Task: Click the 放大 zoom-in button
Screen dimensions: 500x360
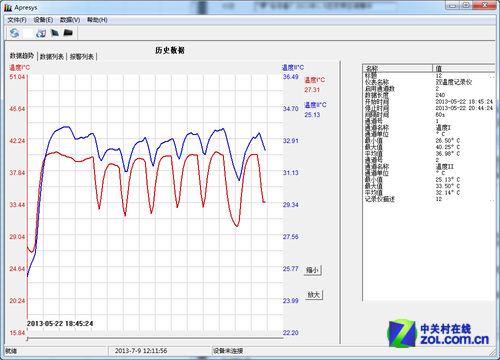Action: (x=314, y=294)
